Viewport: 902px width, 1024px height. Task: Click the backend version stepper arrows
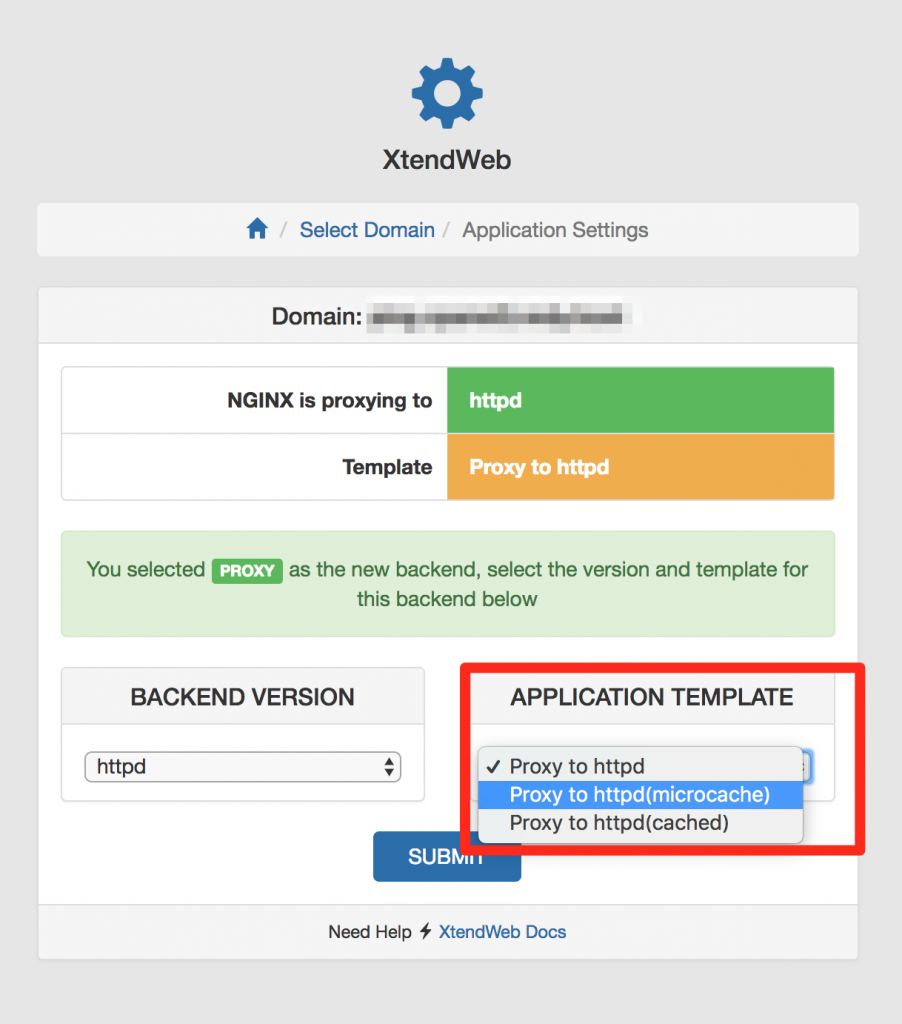pyautogui.click(x=389, y=767)
